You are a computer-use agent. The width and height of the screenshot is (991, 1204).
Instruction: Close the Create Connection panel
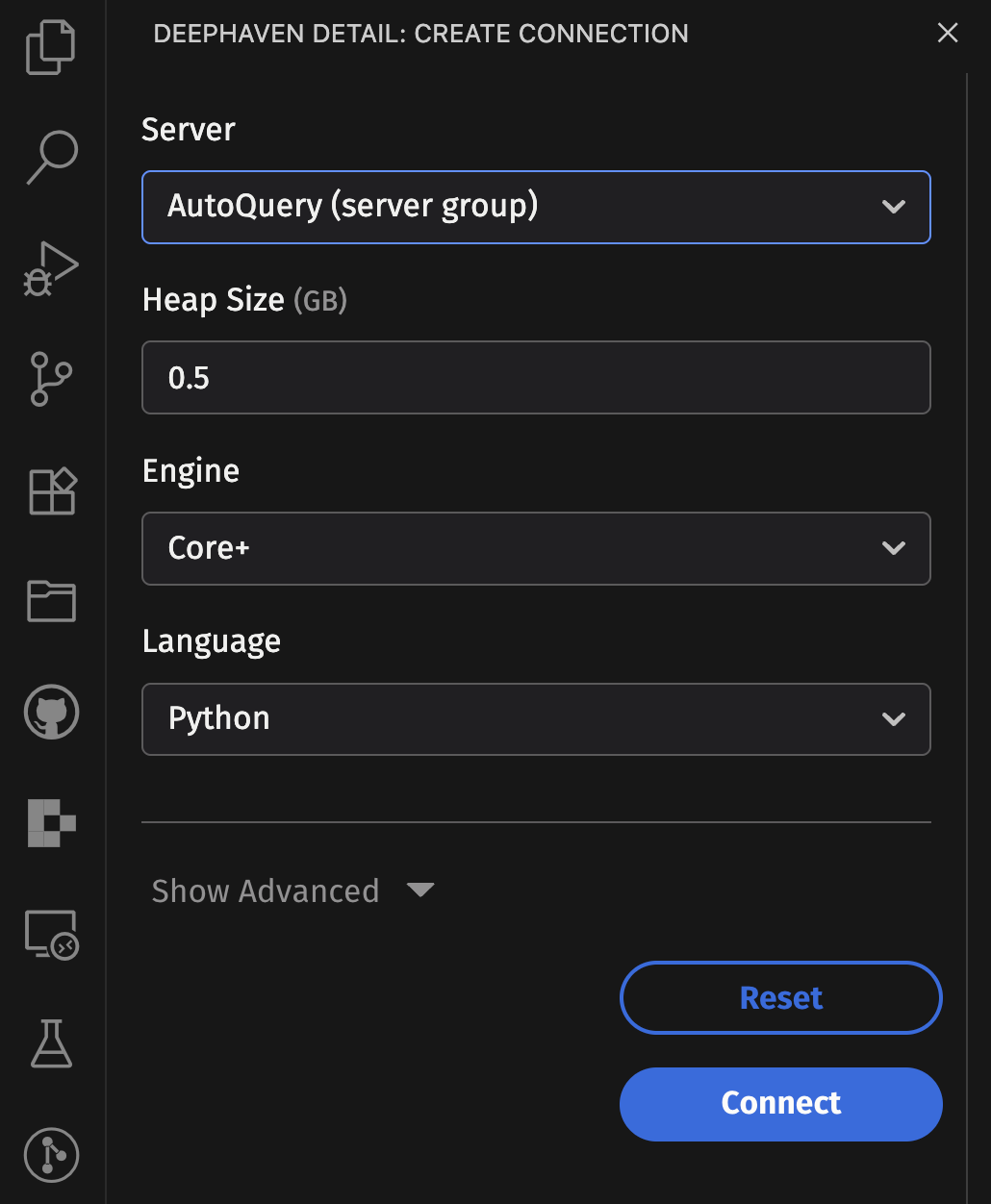click(x=947, y=33)
